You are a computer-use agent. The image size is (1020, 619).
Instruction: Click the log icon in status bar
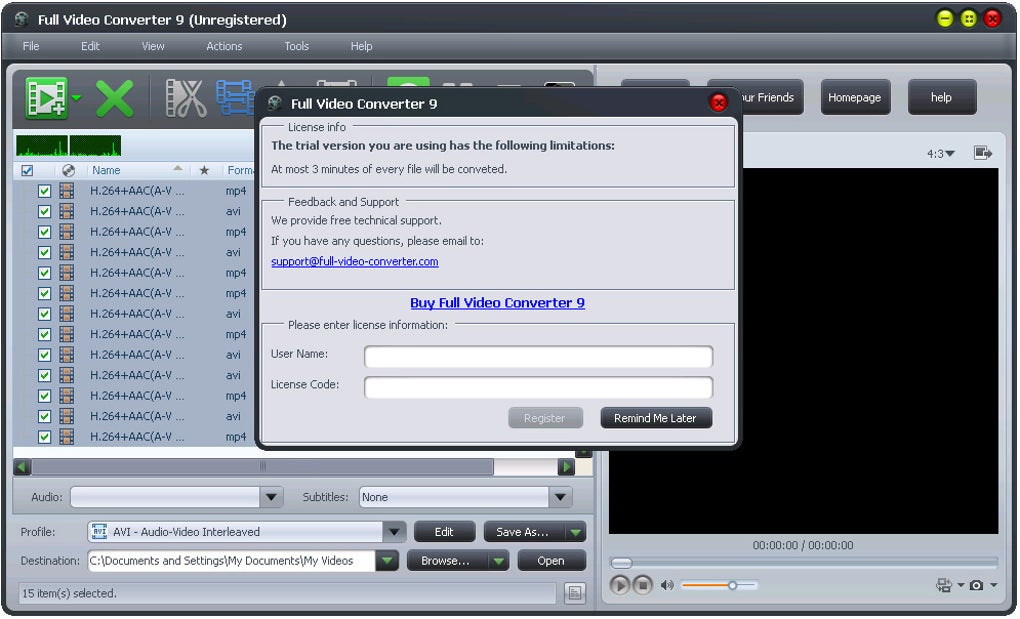[574, 592]
